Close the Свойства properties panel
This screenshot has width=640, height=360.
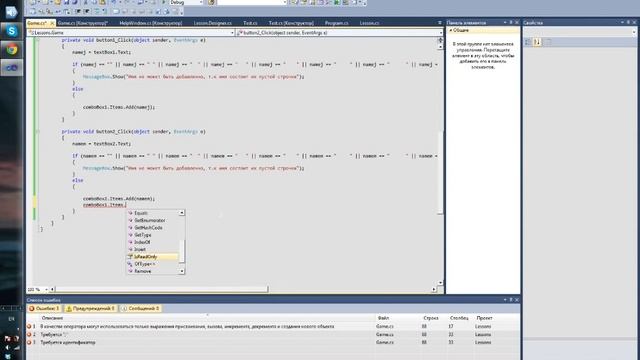coord(634,22)
